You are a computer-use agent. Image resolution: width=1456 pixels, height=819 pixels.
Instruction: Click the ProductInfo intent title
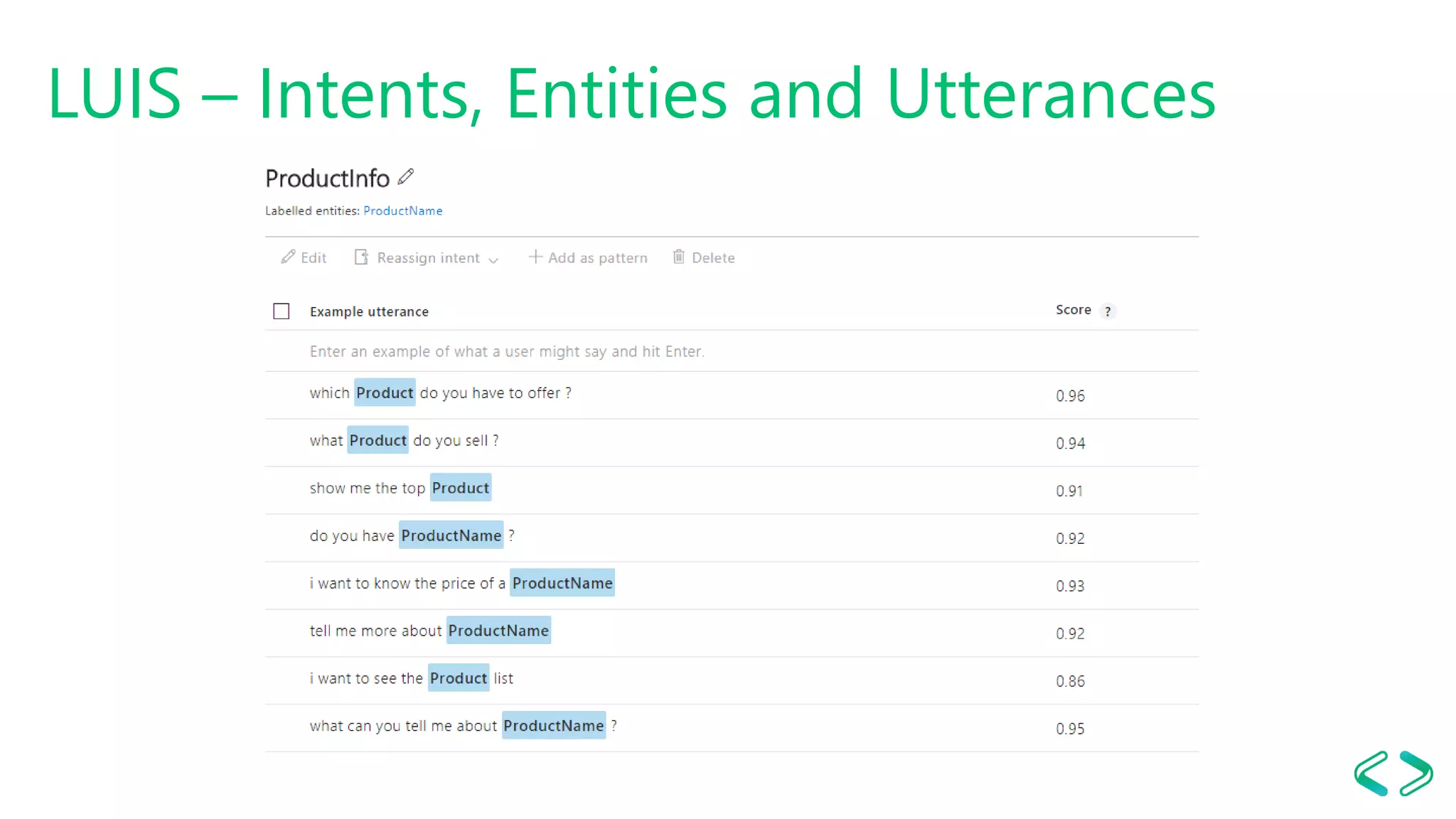coord(327,178)
